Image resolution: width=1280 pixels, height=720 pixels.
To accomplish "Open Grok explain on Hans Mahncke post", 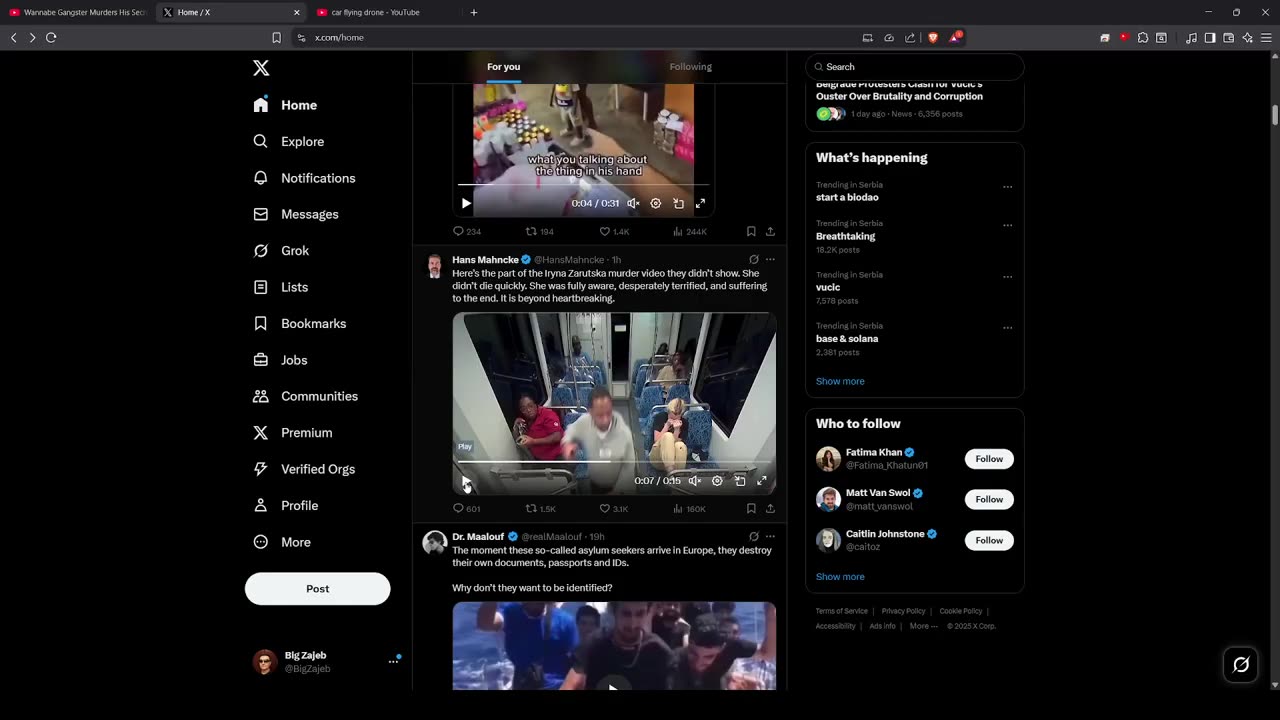I will click(753, 259).
